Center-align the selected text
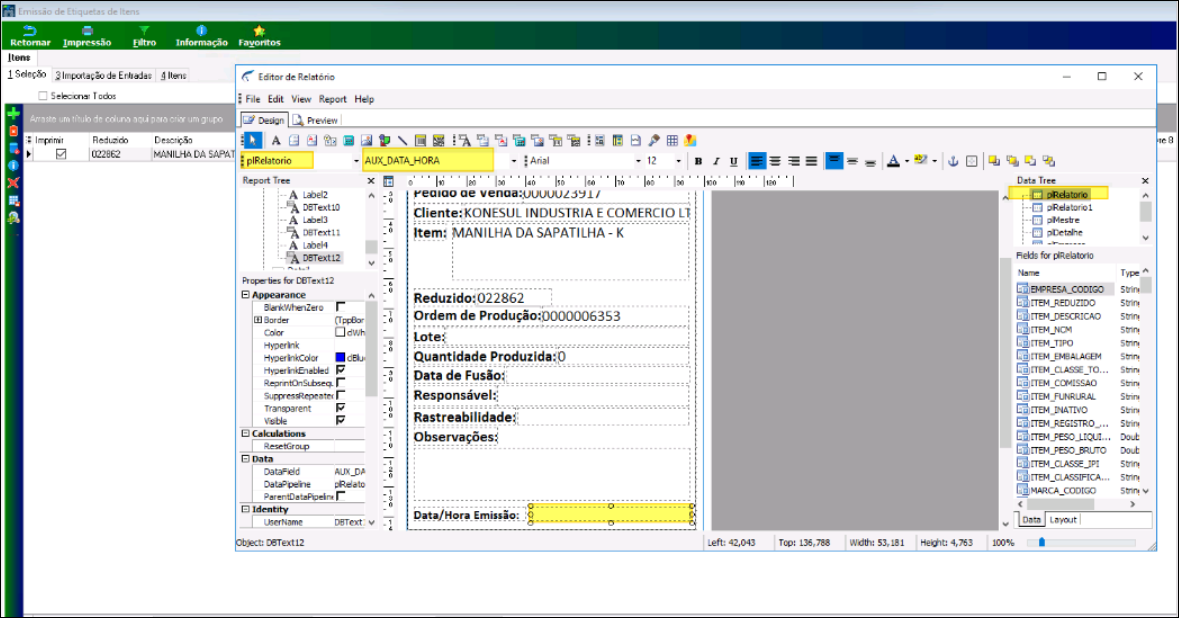The width and height of the screenshot is (1179, 618). click(775, 161)
